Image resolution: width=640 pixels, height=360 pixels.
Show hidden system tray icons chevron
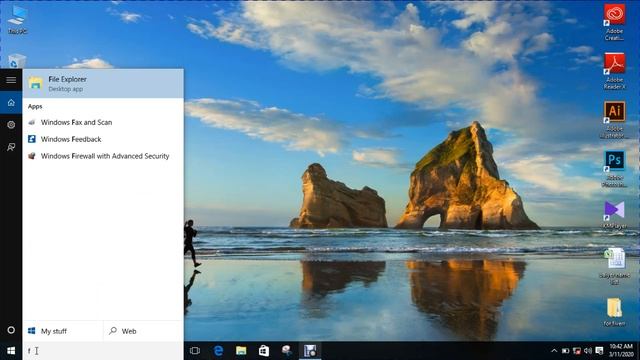(x=554, y=351)
